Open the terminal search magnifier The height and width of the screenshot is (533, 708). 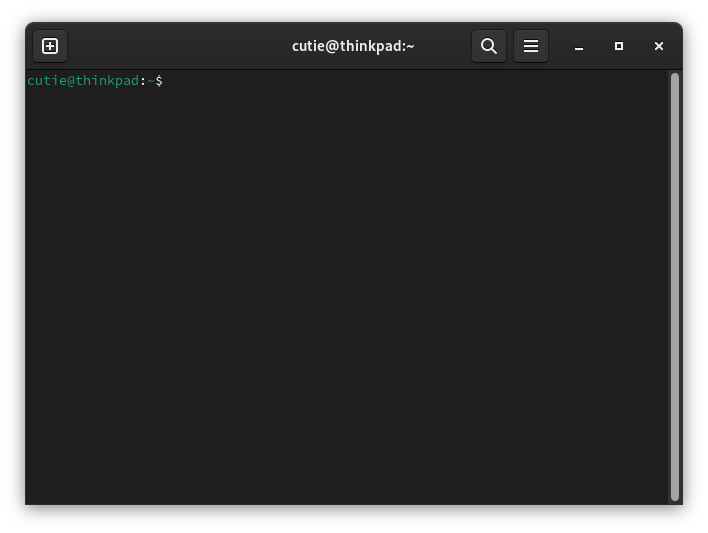pos(489,46)
